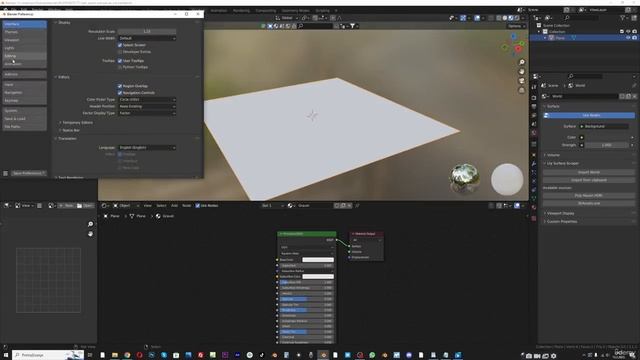
Task: Expand Viewport Display panel
Action: (560, 213)
